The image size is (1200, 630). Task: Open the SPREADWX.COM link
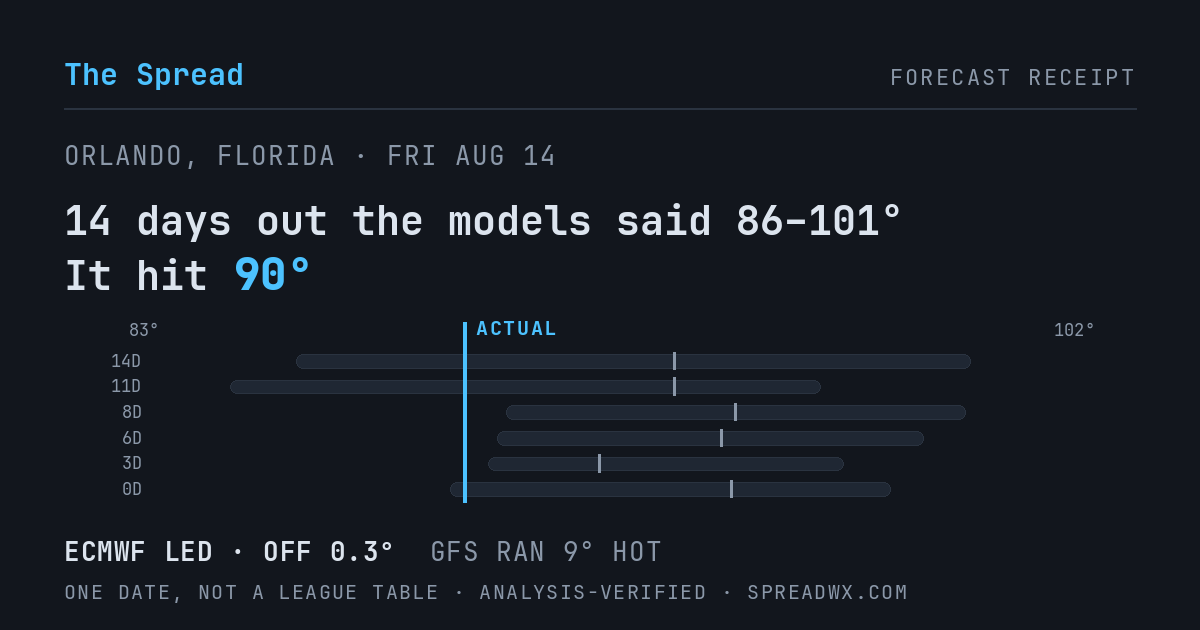tap(827, 593)
